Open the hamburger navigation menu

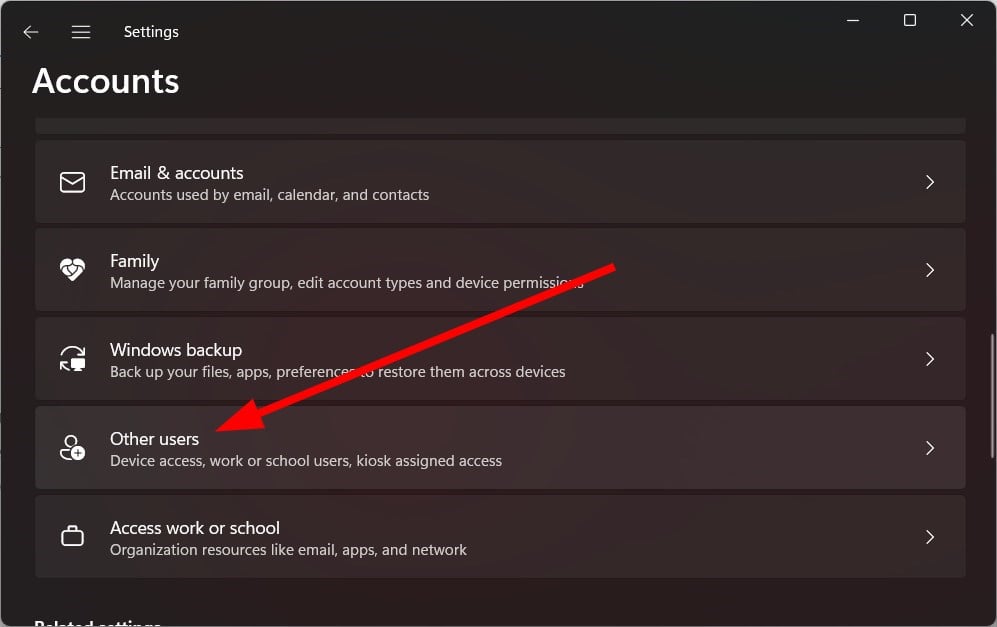click(x=81, y=32)
